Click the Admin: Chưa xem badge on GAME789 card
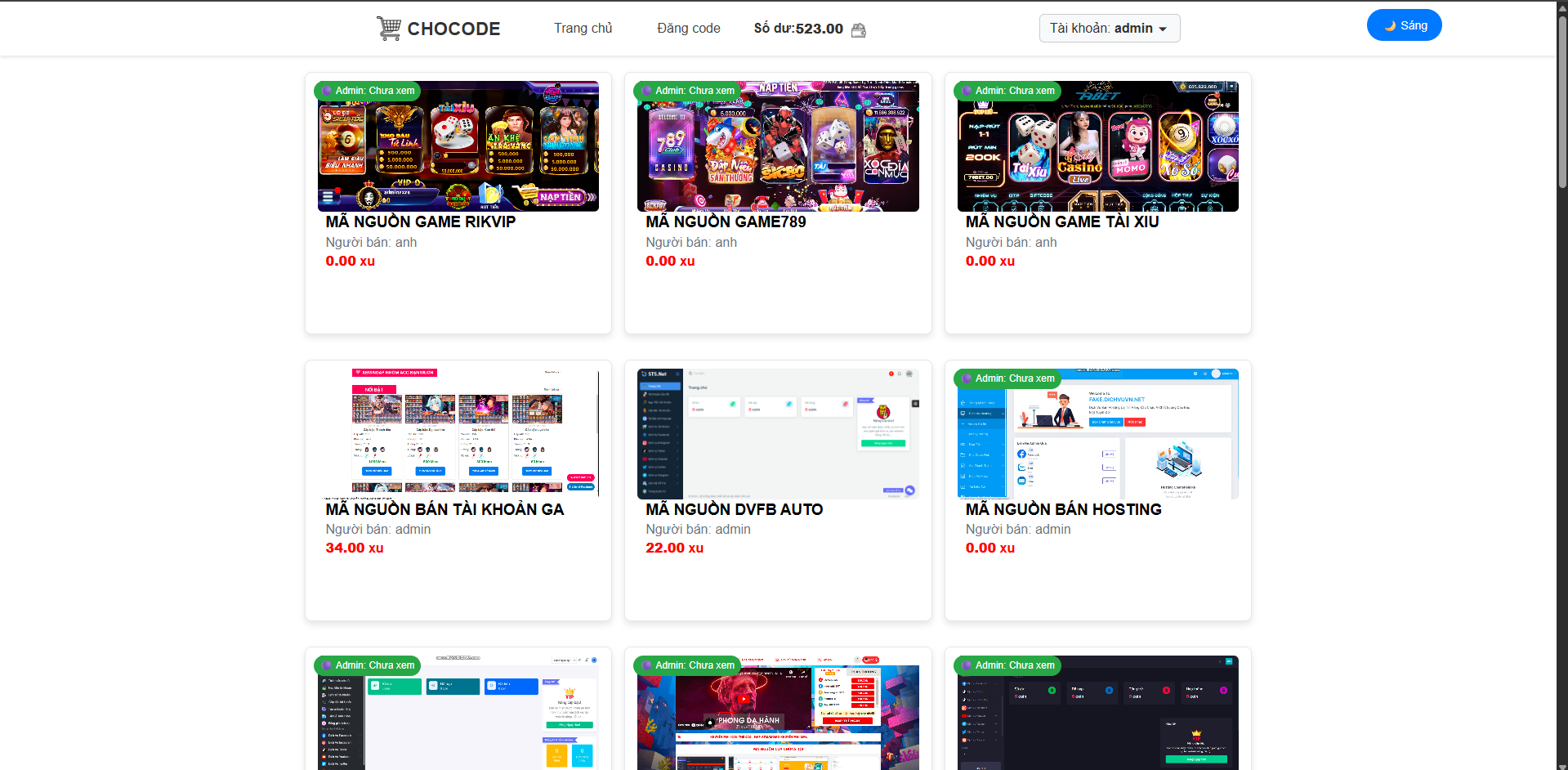 coord(687,91)
